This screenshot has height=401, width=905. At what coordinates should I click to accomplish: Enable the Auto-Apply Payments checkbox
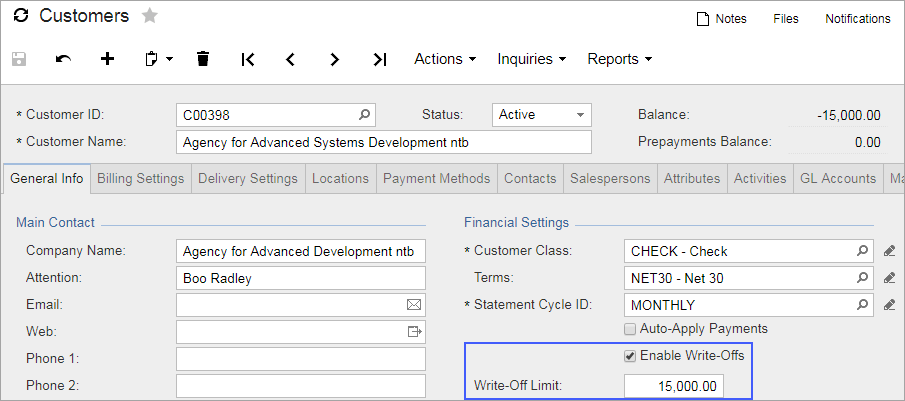630,329
